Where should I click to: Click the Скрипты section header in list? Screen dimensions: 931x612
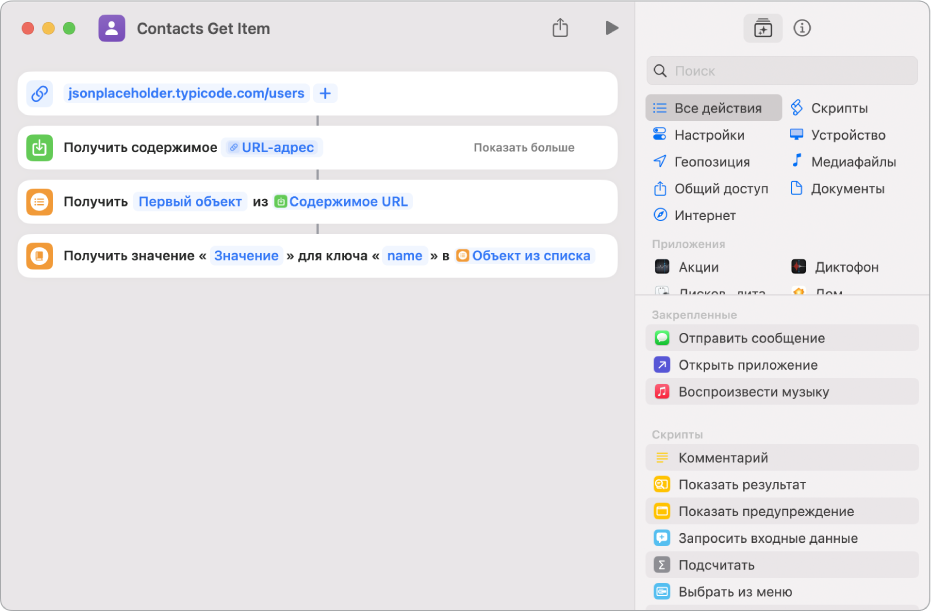tap(677, 435)
